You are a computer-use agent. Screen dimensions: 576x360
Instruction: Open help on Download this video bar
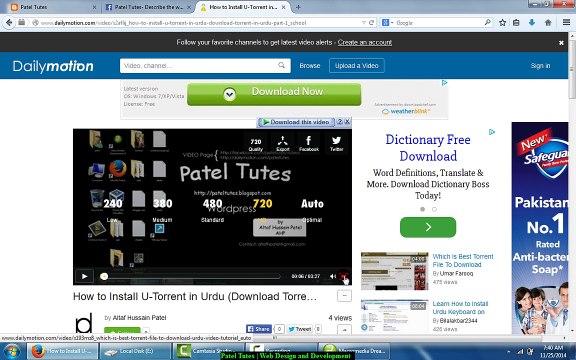pyautogui.click(x=340, y=122)
